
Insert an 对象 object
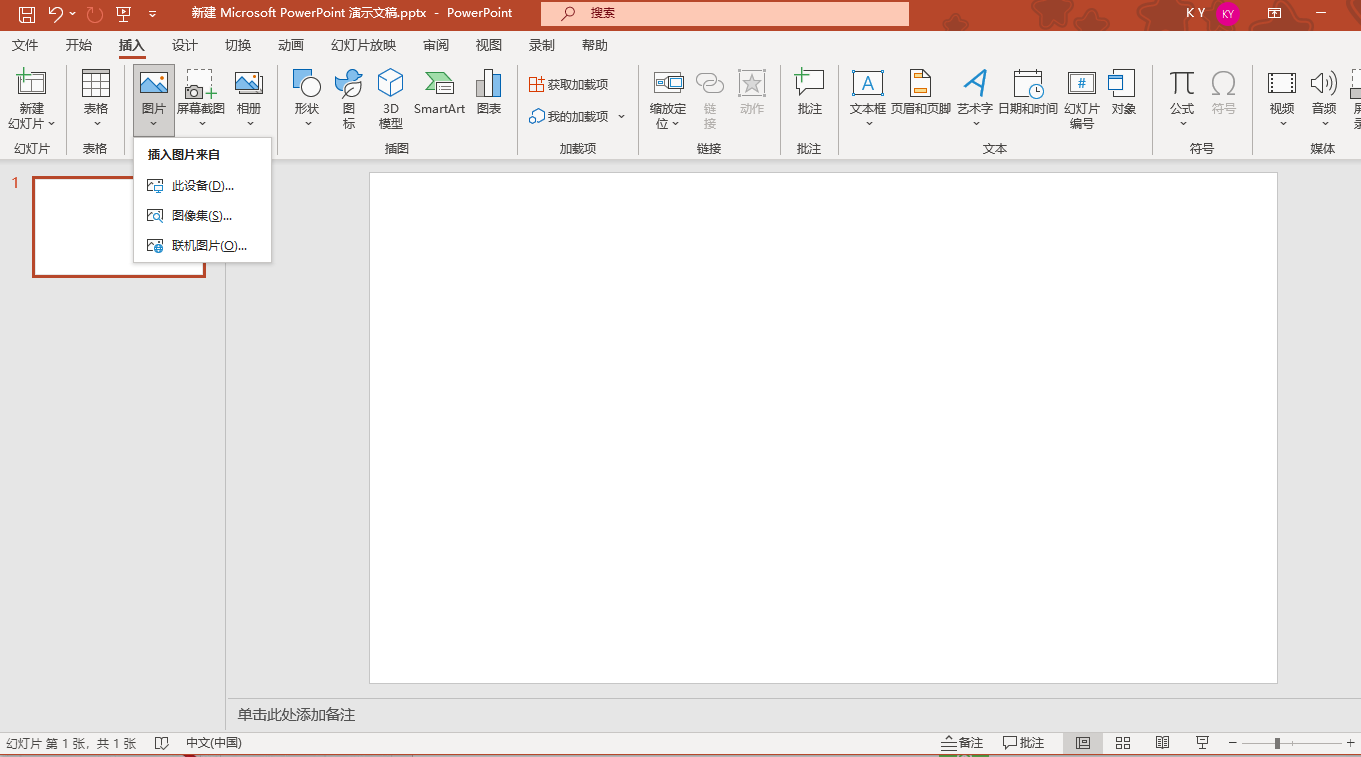point(1124,92)
